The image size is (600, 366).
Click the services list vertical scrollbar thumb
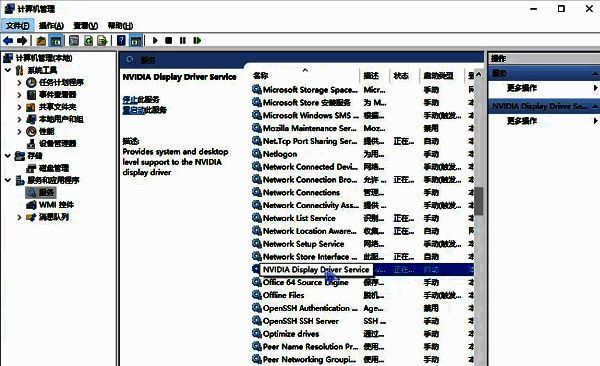click(478, 201)
